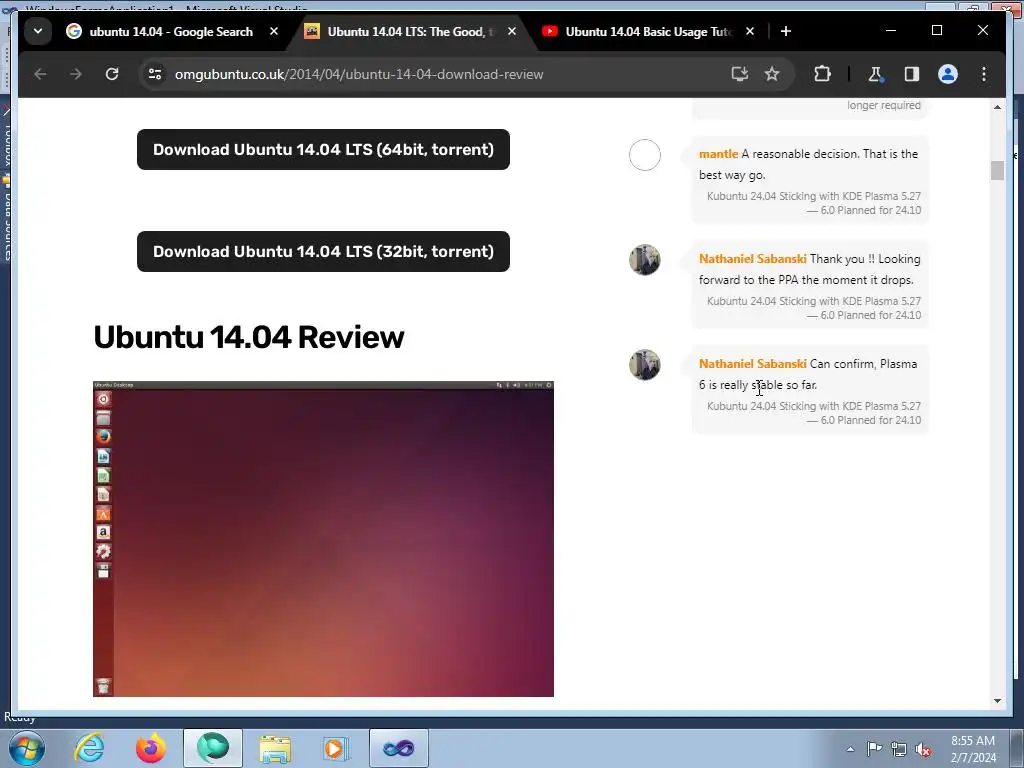The image size is (1024, 768).
Task: Open Chrome Labs flask icon
Action: [x=876, y=74]
